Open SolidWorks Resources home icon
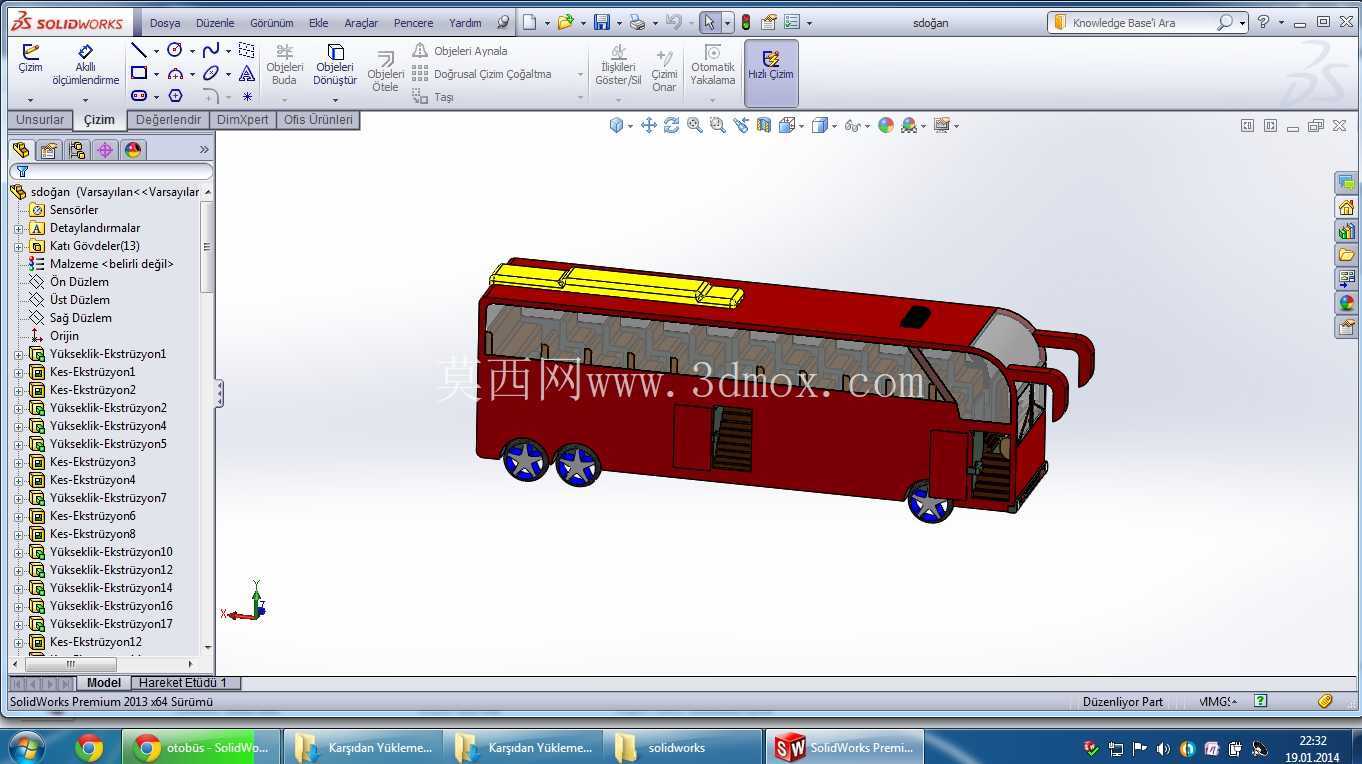The width and height of the screenshot is (1362, 764). coord(1346,207)
